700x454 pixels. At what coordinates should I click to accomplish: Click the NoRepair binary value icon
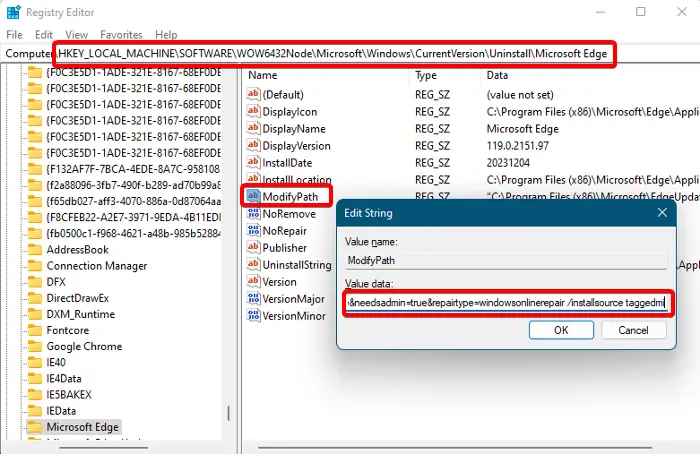[253, 230]
